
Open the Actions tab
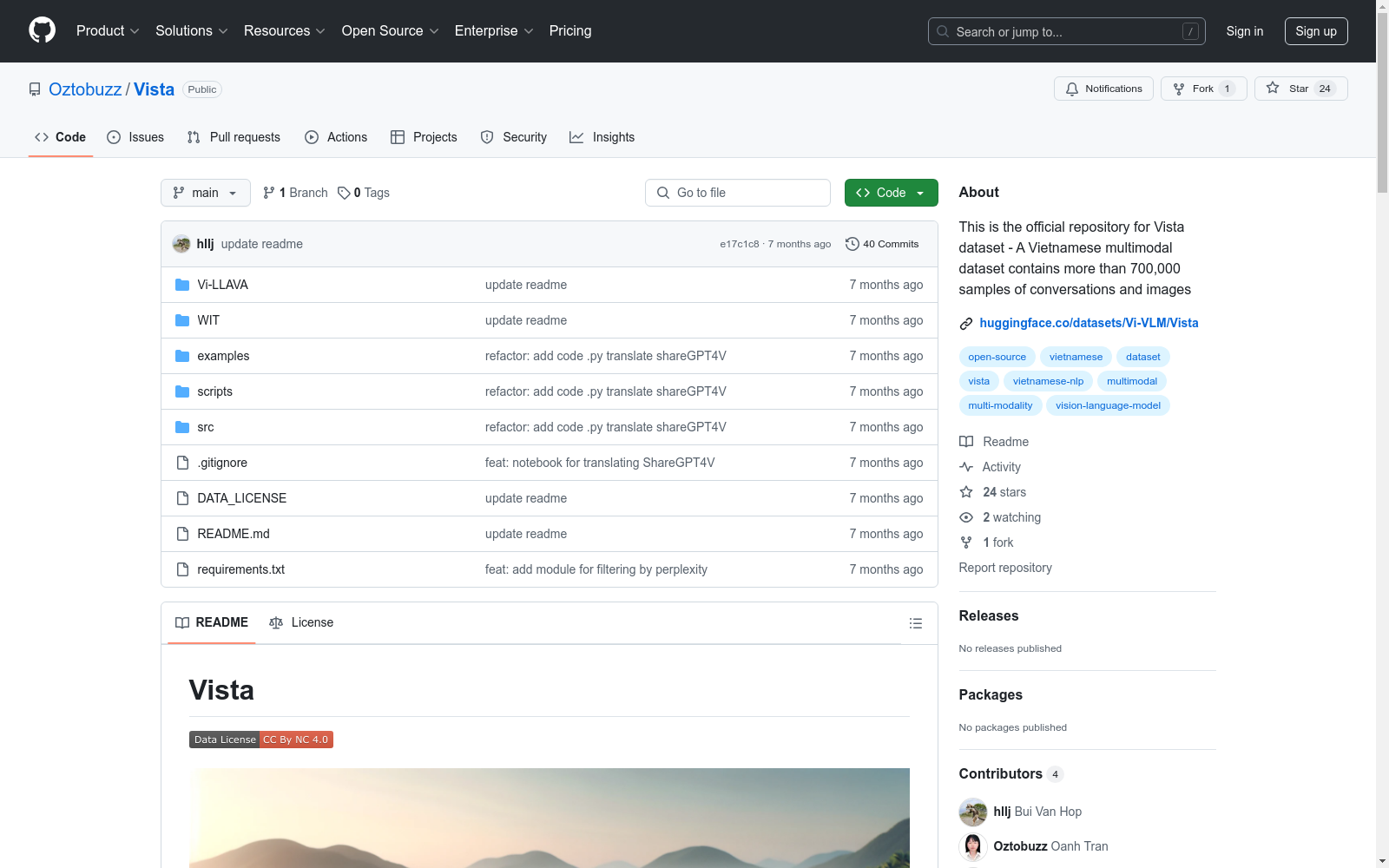tap(336, 137)
